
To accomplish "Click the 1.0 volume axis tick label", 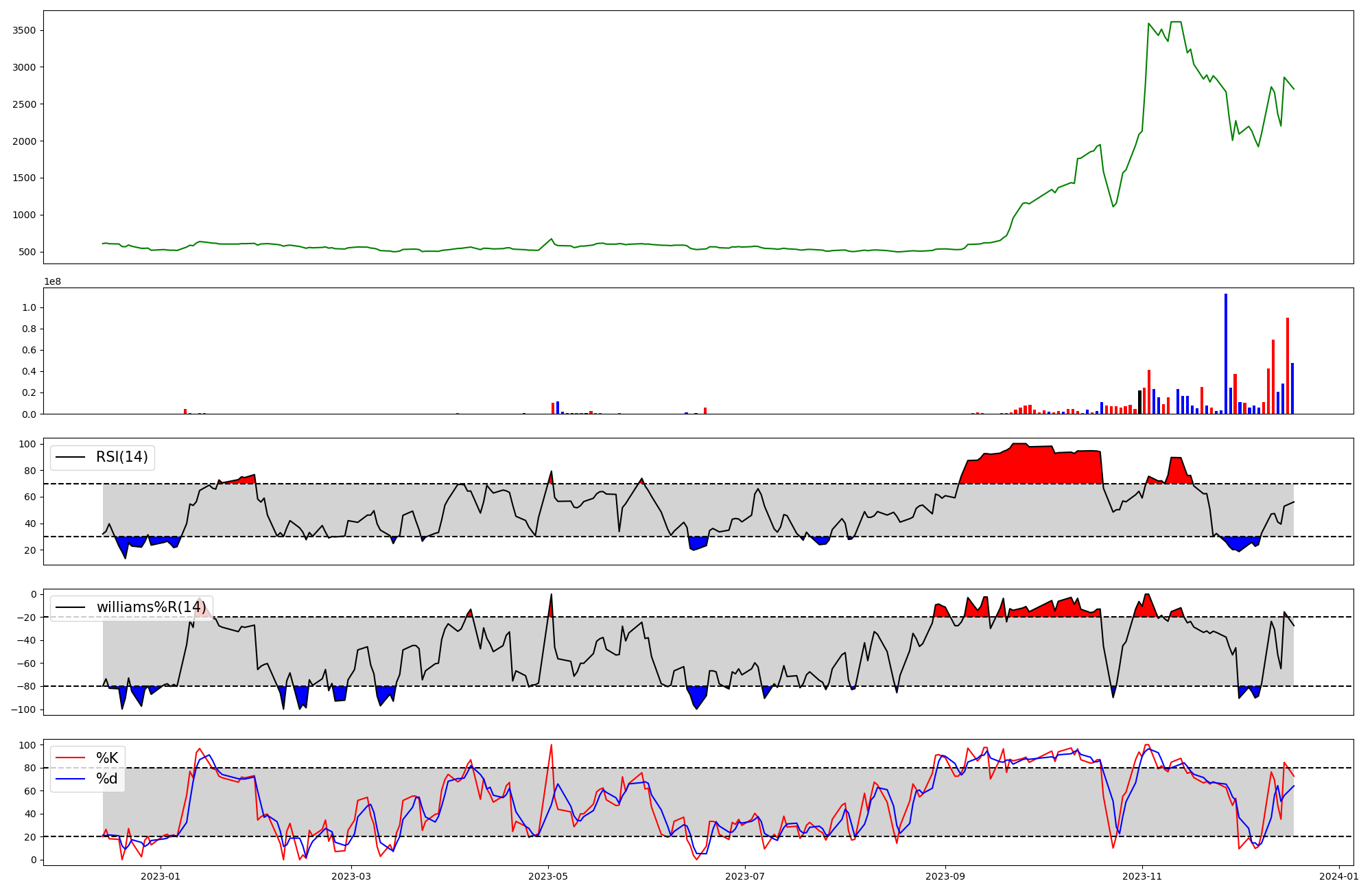I will point(29,307).
